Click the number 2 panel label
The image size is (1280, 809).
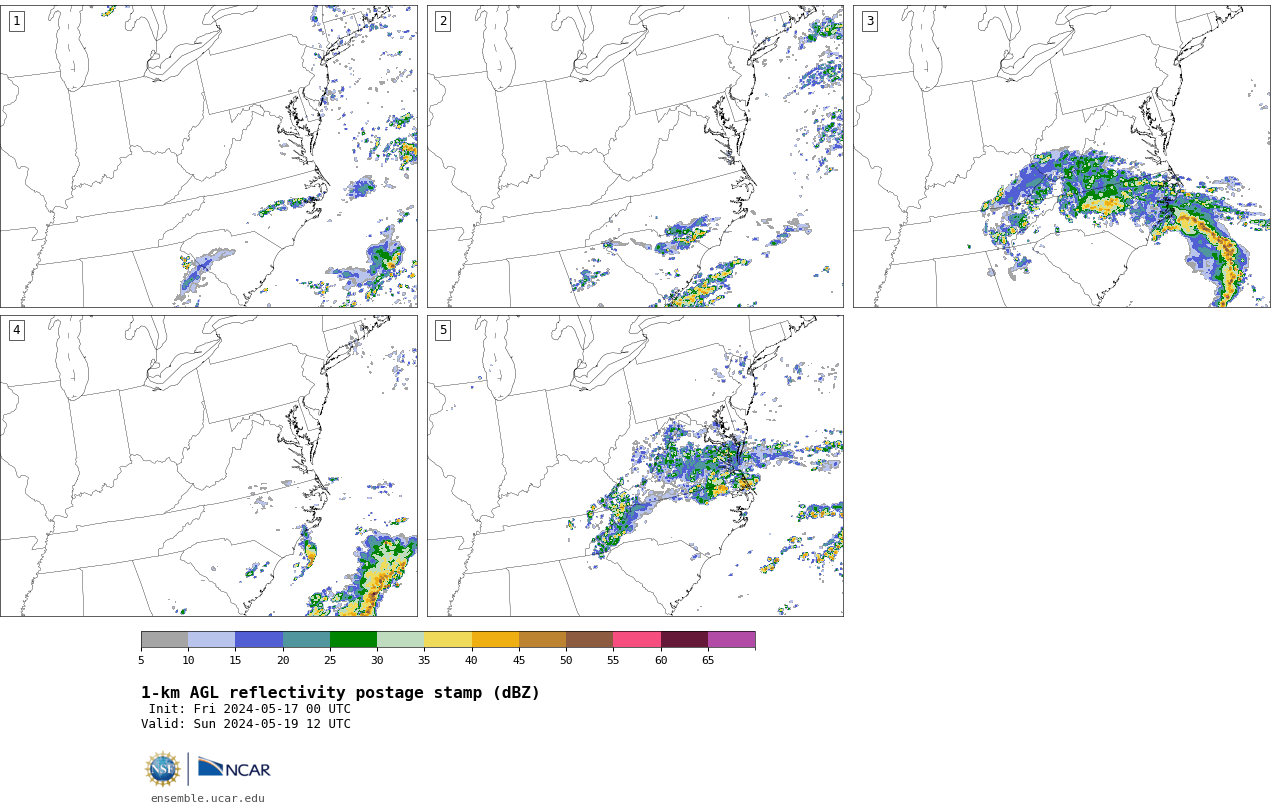point(443,21)
